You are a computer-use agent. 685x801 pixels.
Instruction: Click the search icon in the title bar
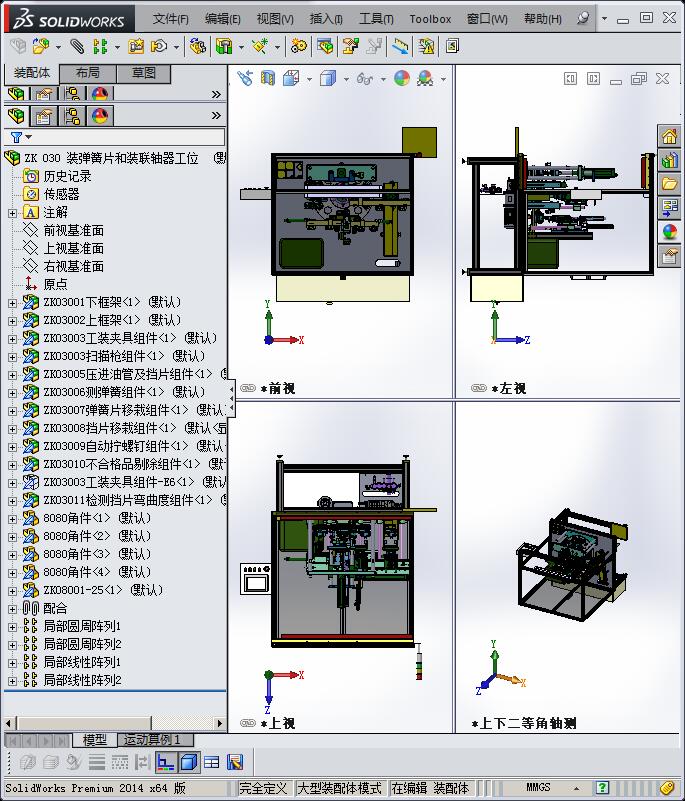pos(583,18)
